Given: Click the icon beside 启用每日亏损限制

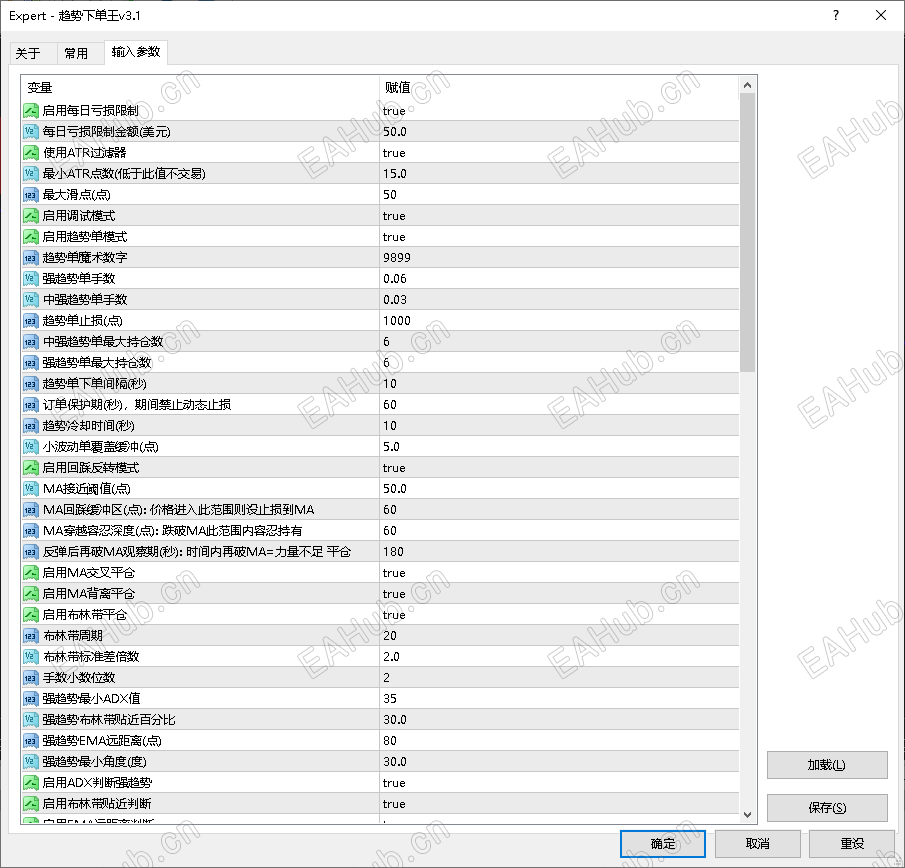Looking at the screenshot, I should click(31, 110).
